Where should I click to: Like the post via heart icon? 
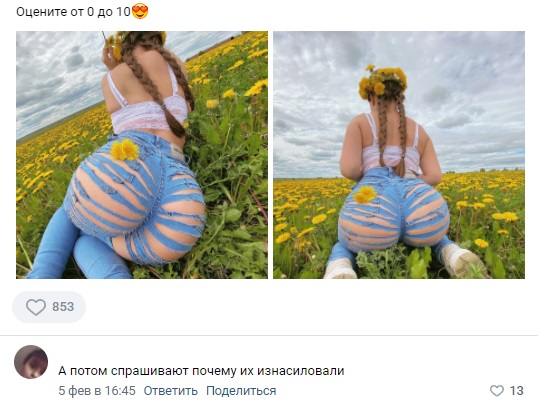pyautogui.click(x=36, y=307)
